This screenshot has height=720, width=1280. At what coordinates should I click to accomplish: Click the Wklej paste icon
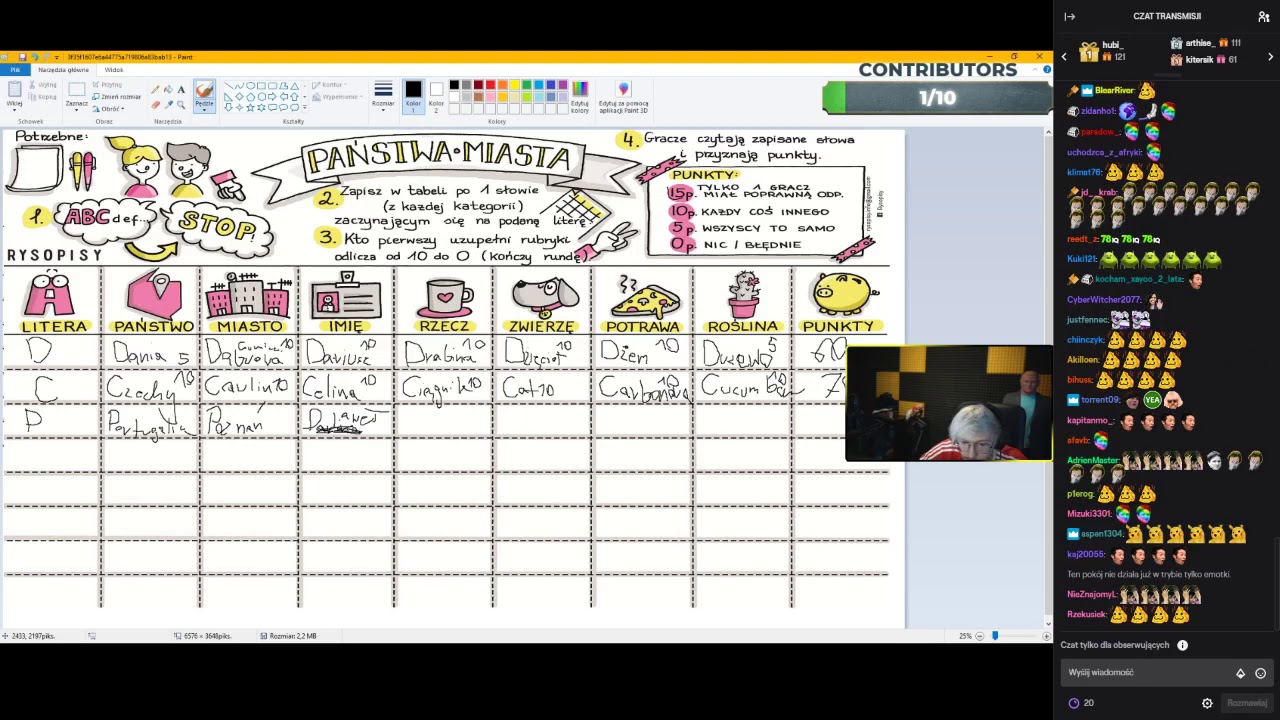[x=15, y=88]
